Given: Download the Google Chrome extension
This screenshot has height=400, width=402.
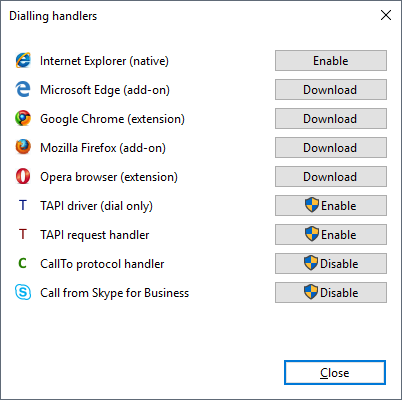Looking at the screenshot, I should coord(331,119).
